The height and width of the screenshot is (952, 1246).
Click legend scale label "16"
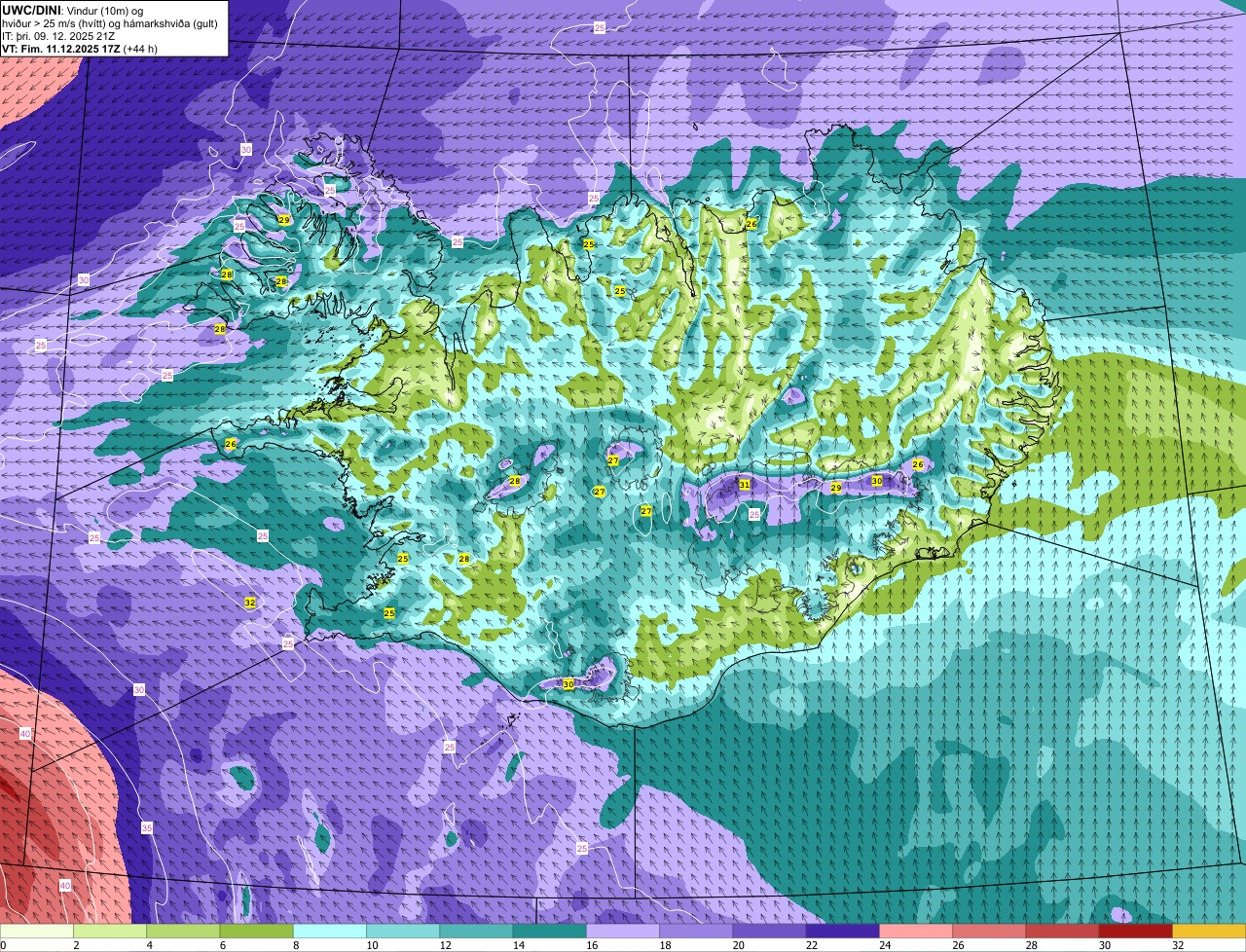point(592,945)
